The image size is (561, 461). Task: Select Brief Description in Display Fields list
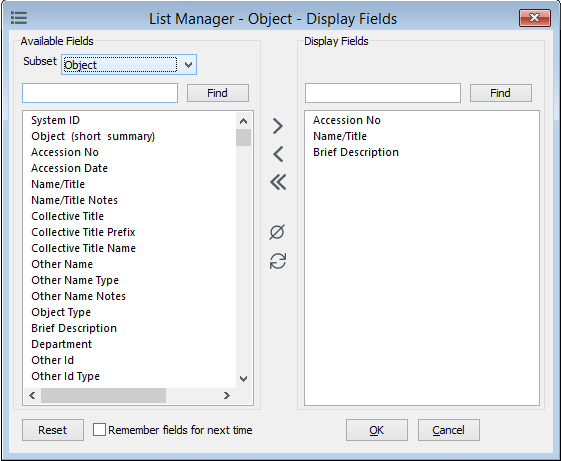[356, 152]
